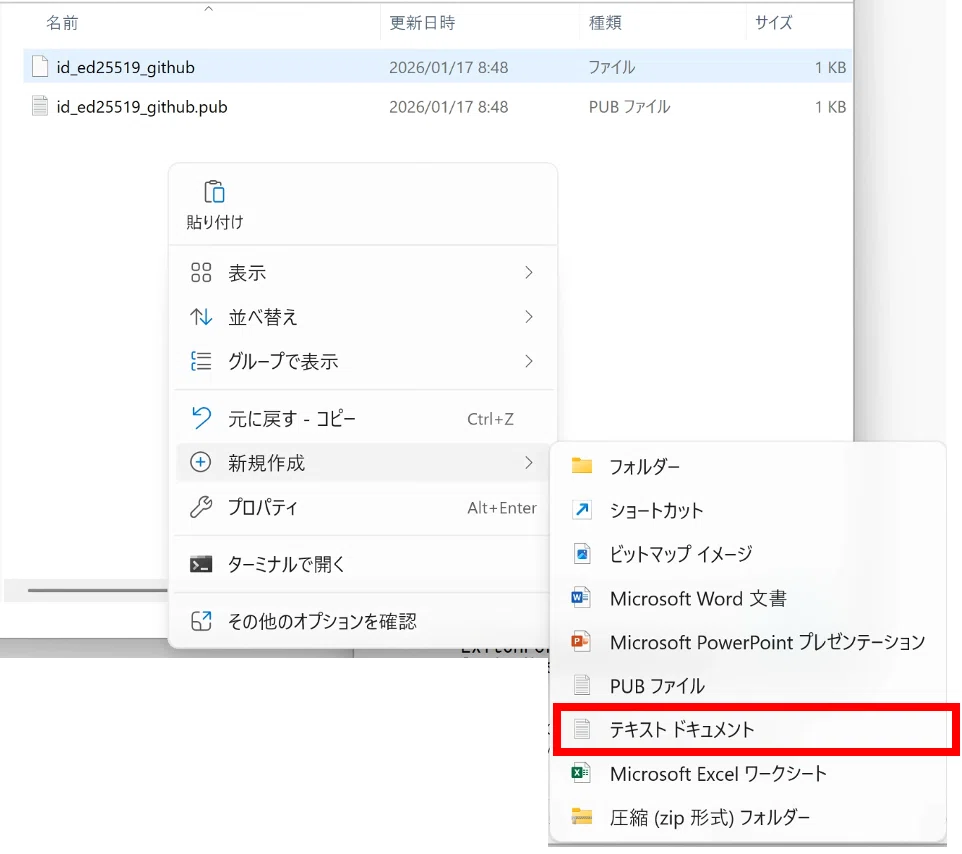The height and width of the screenshot is (854, 962).
Task: Choose Microsoft Excel ワークシート item
Action: click(x=748, y=773)
